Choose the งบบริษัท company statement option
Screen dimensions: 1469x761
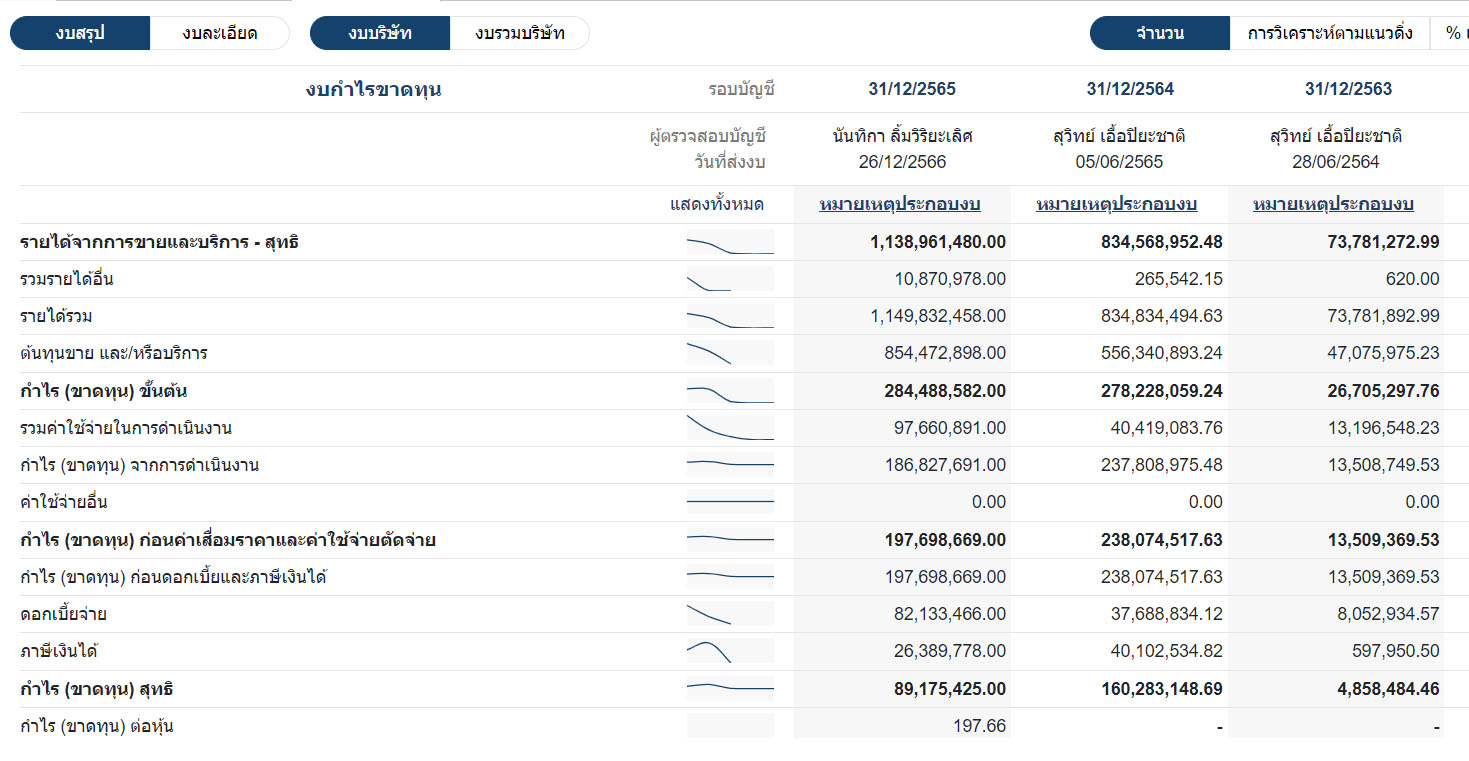click(380, 33)
